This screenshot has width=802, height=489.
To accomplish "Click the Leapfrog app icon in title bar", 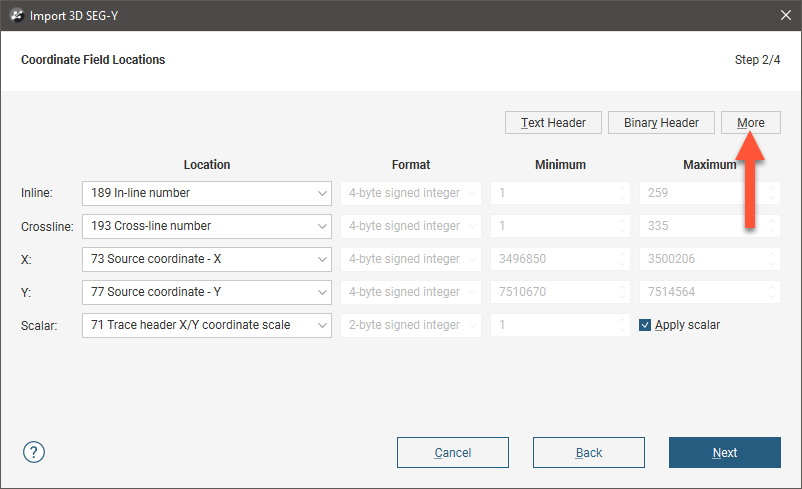I will (17, 14).
